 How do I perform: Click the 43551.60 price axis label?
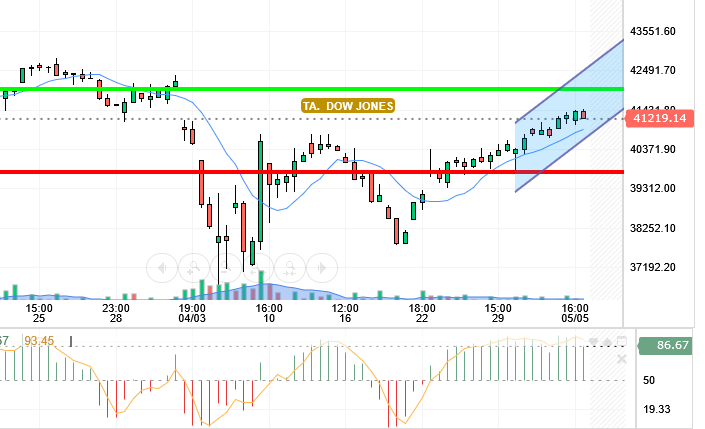tap(653, 31)
